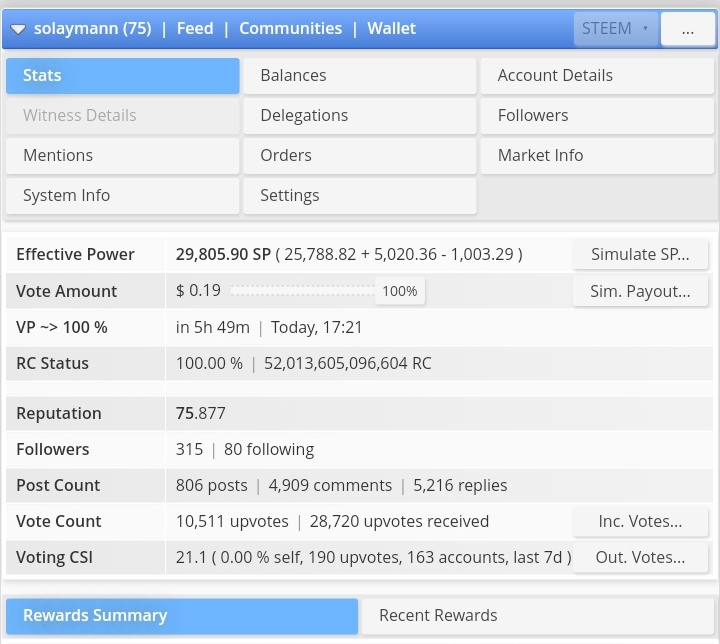
Task: Open the Out. Votes... button
Action: [x=640, y=558]
